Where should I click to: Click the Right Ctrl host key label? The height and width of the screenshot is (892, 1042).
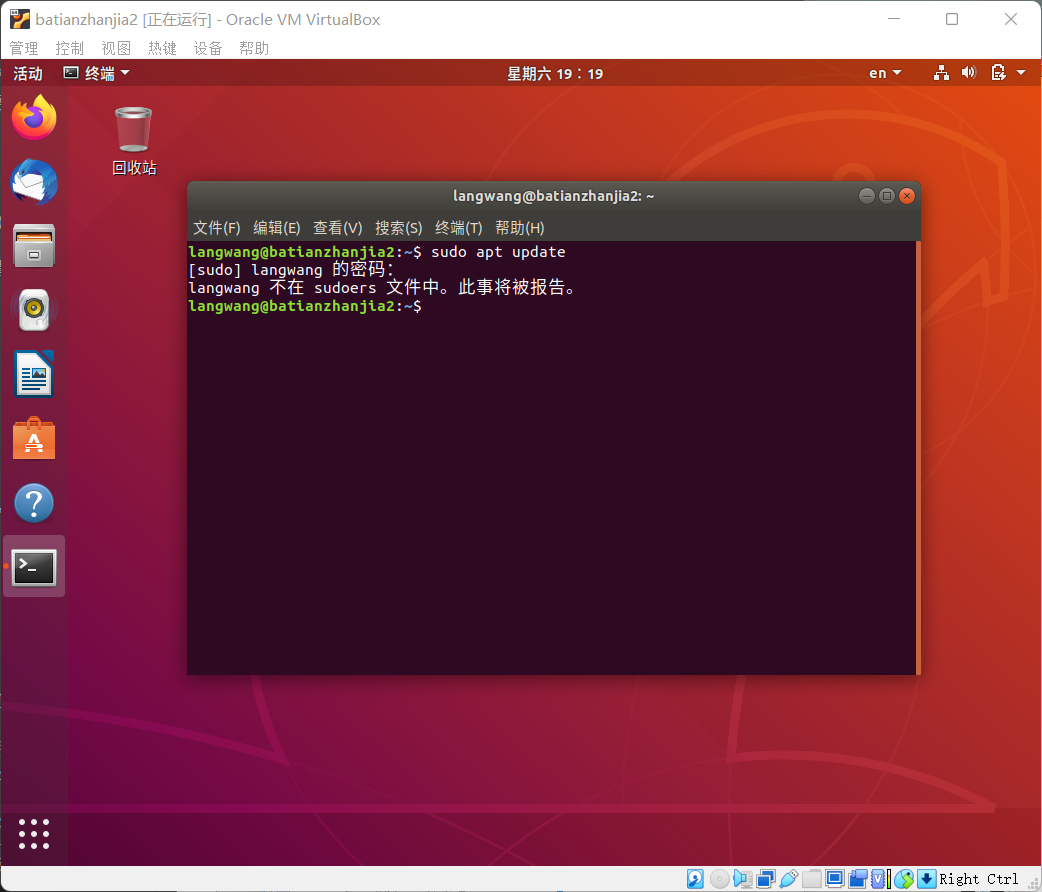click(979, 879)
